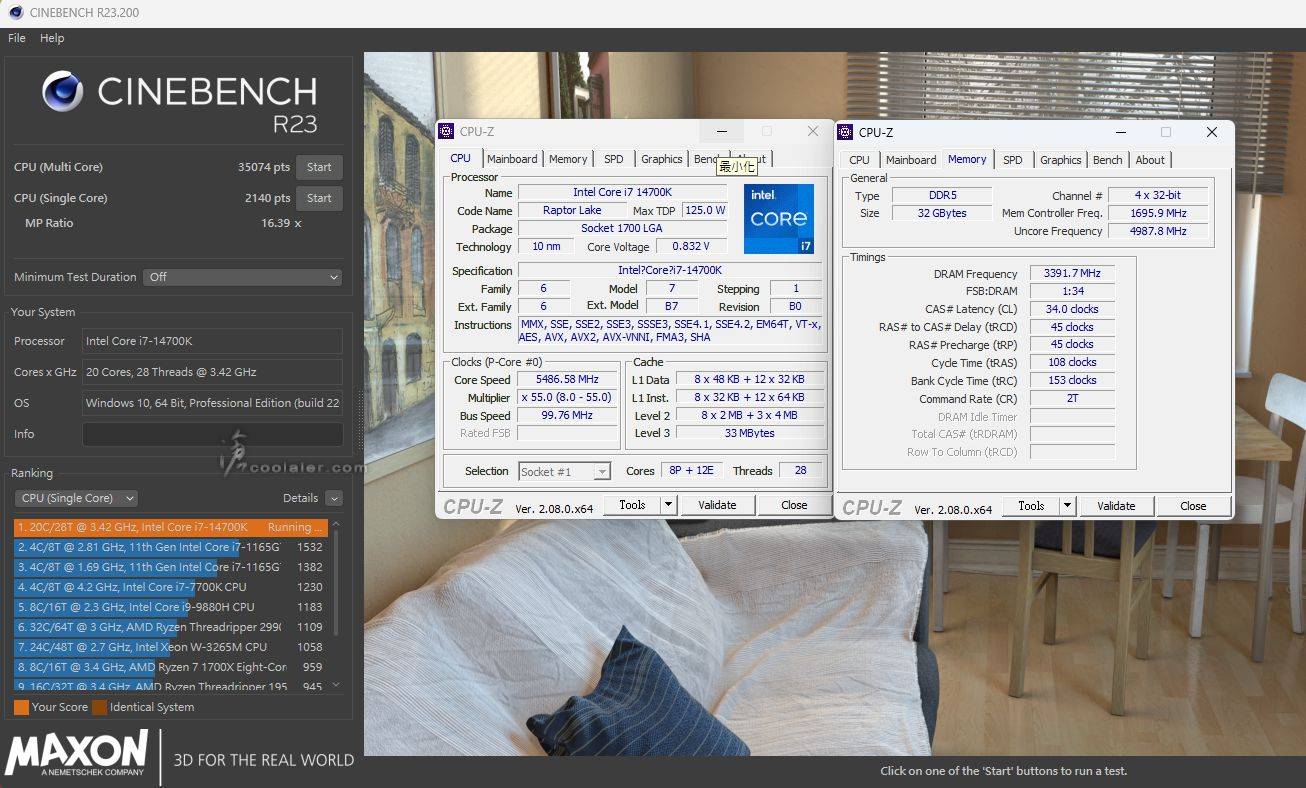
Task: Start the CPU Single Core test
Action: click(319, 198)
